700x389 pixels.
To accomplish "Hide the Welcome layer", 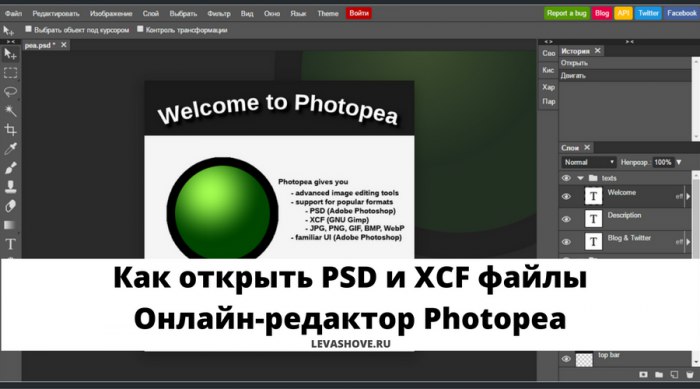I will pos(566,197).
